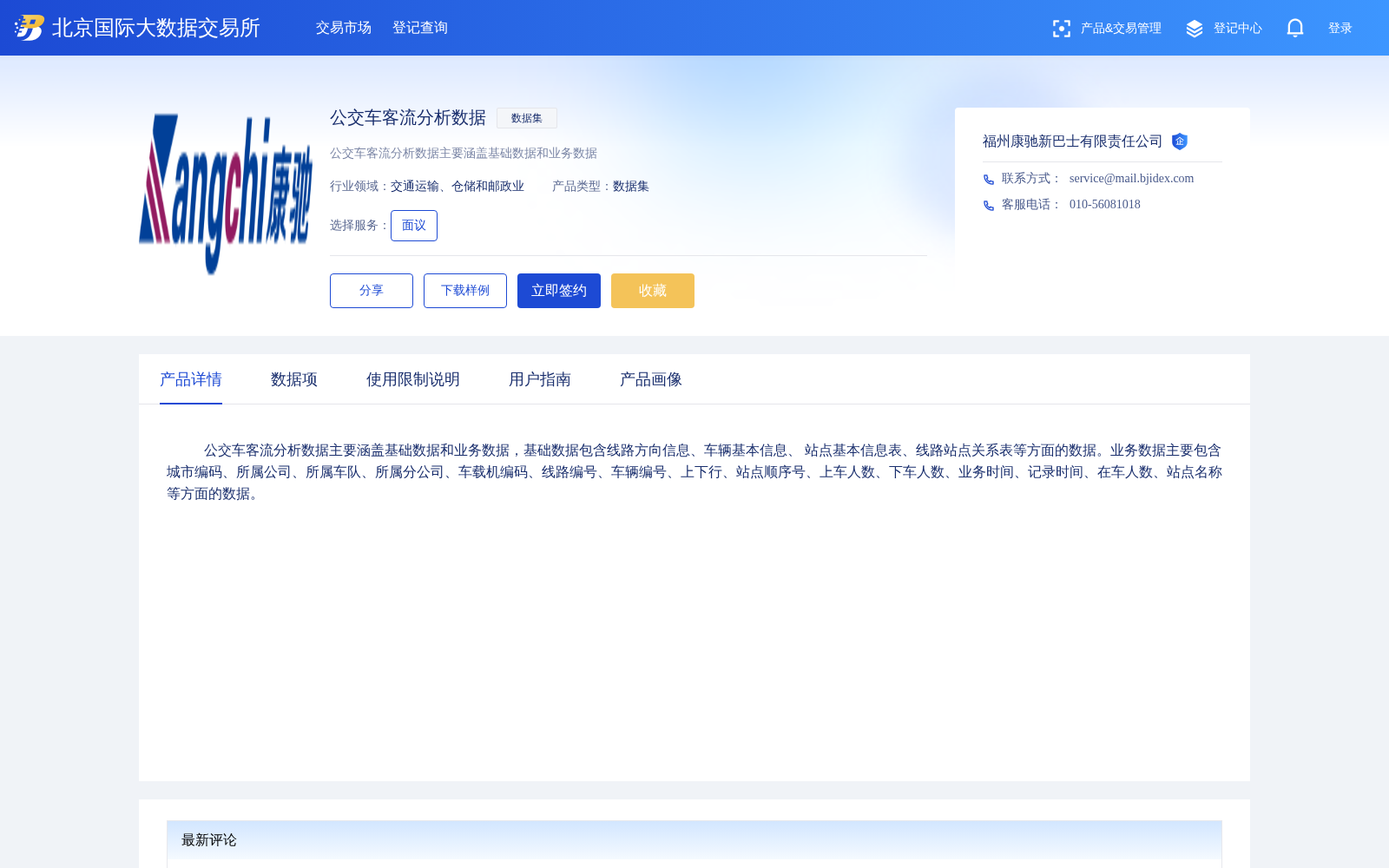Open the 产品画像 tab
Image resolution: width=1389 pixels, height=868 pixels.
651,379
